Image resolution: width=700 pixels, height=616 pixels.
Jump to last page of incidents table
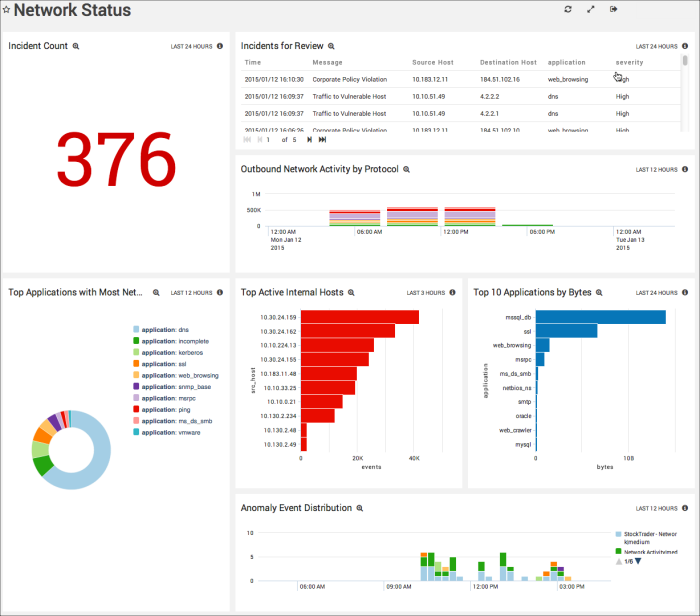click(x=322, y=139)
